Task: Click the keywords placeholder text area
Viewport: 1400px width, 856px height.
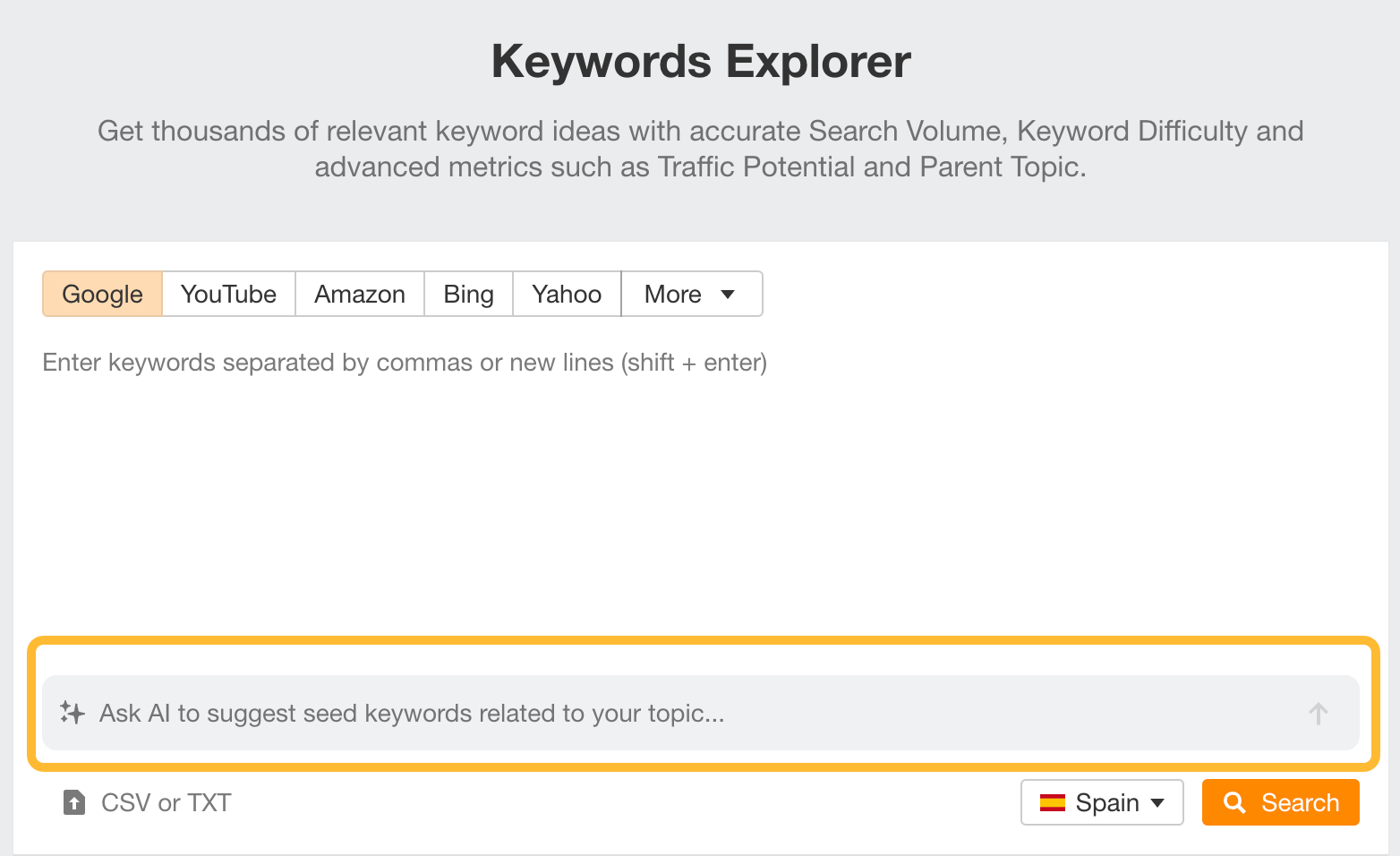Action: point(404,363)
